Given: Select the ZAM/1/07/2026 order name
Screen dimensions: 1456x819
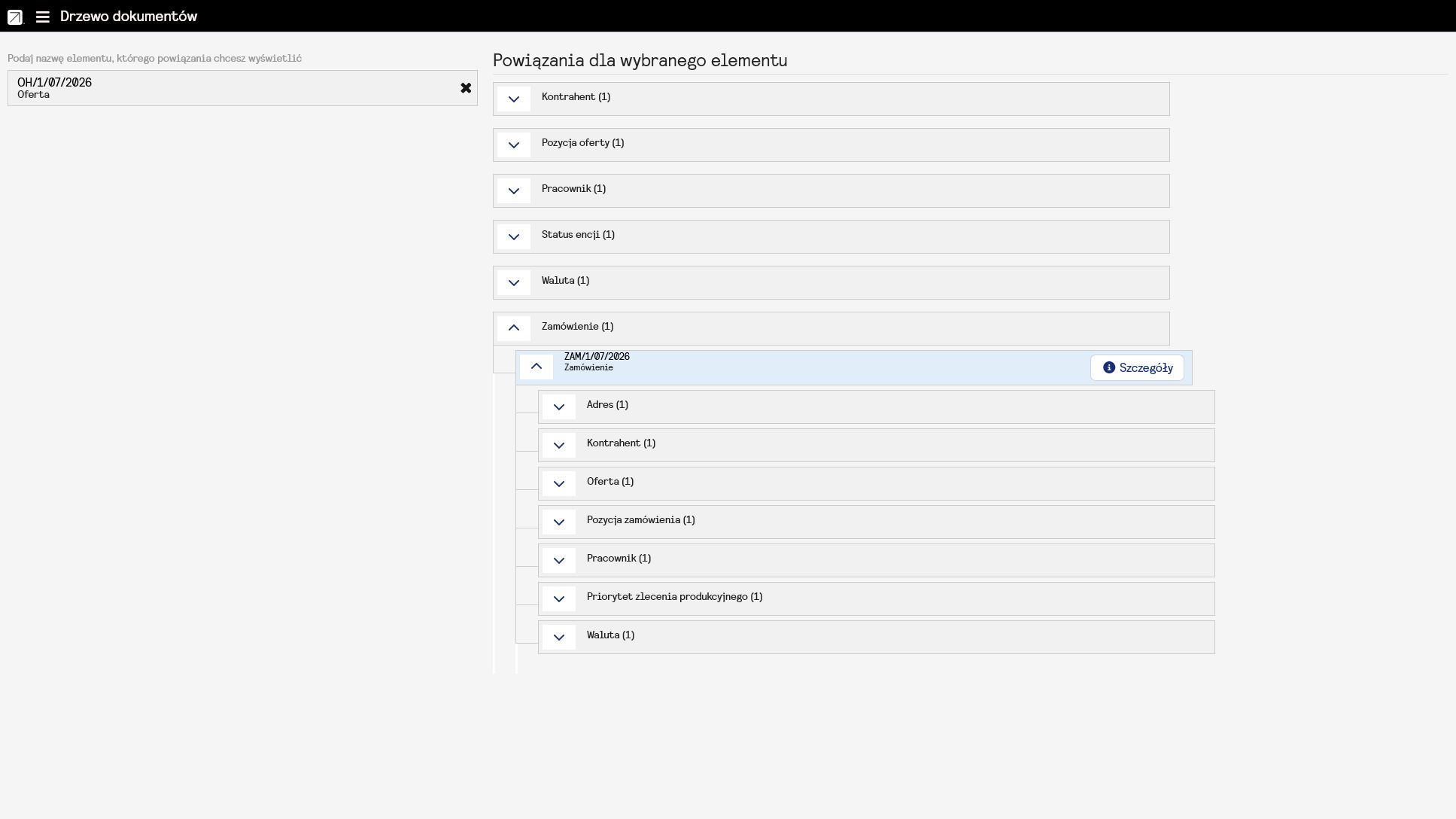Looking at the screenshot, I should [597, 357].
